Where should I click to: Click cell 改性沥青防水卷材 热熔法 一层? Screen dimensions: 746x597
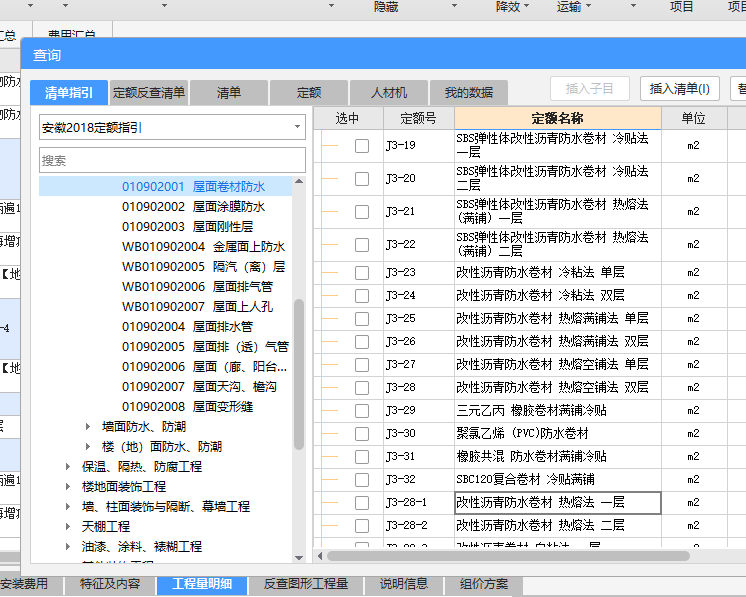pos(558,503)
